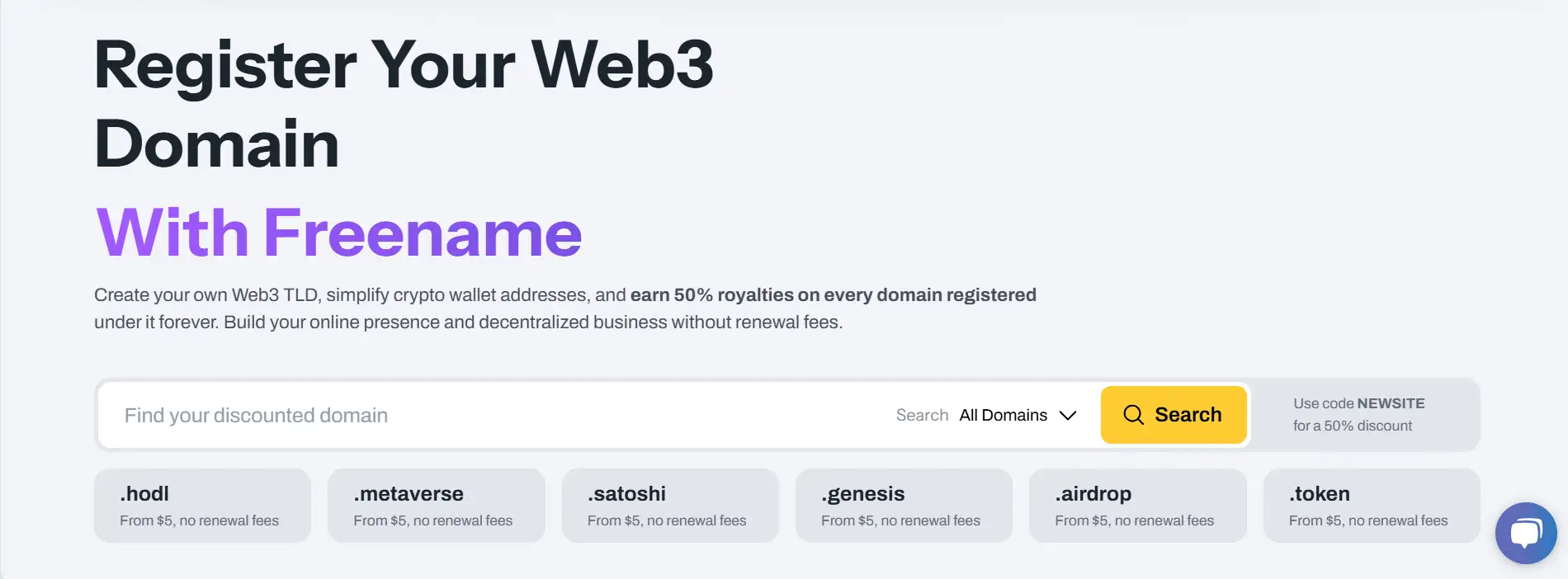
Task: Open the .airdrop domain card
Action: 1137,506
